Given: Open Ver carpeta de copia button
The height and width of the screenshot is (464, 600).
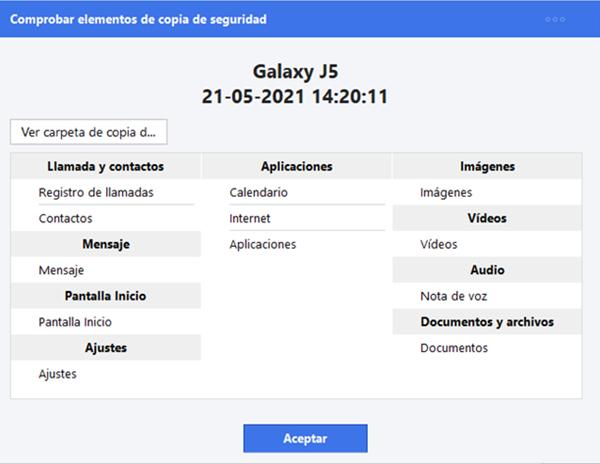Looking at the screenshot, I should (x=89, y=132).
